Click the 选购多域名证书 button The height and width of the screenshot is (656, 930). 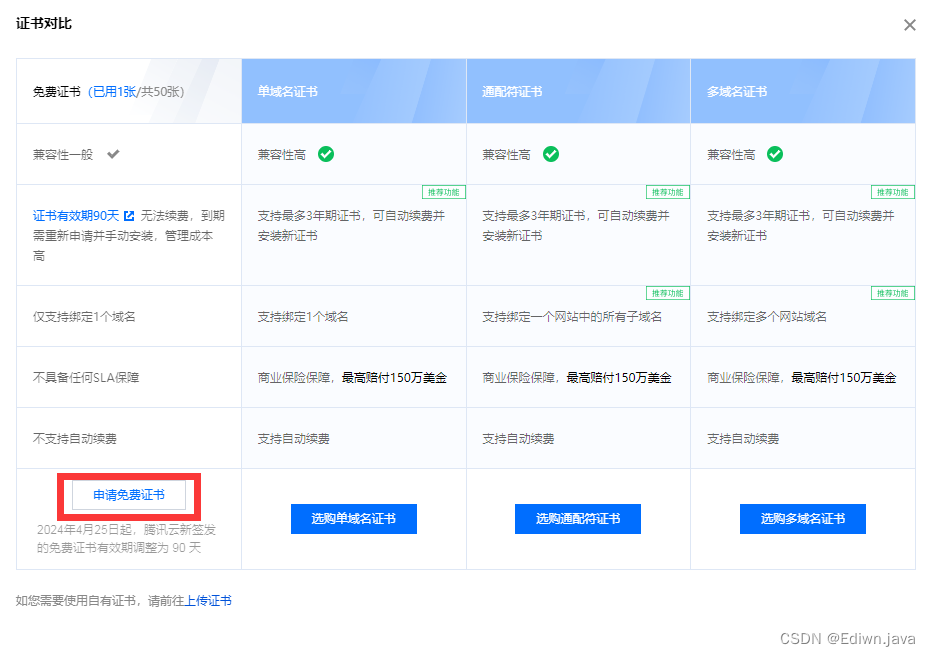click(x=802, y=519)
